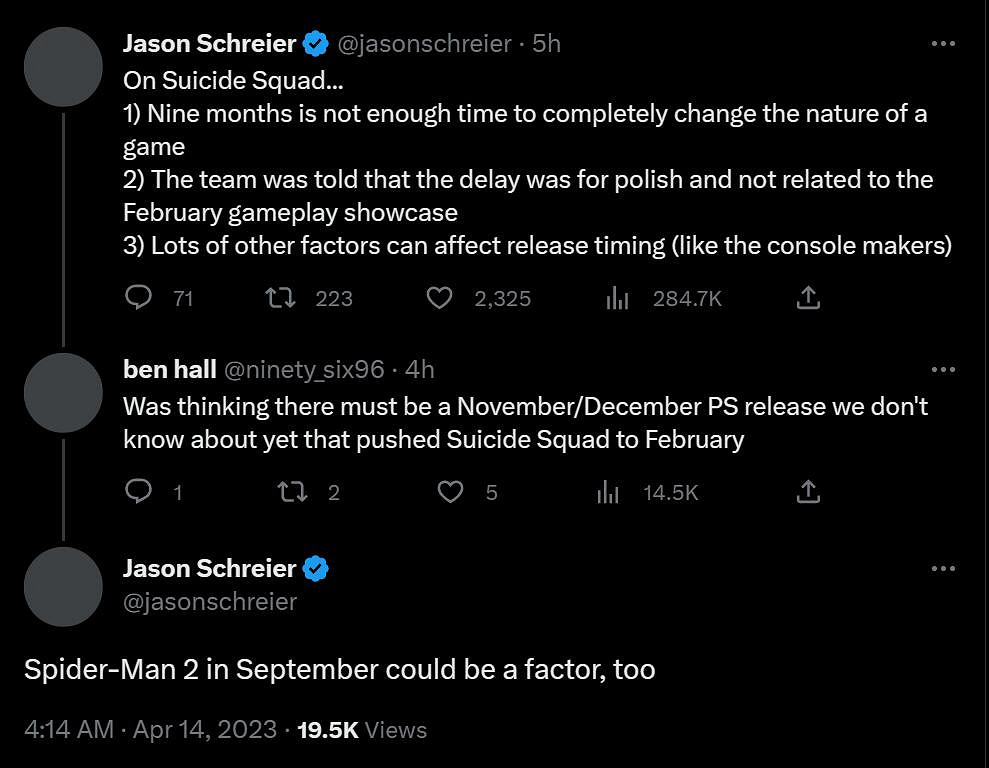Like the tweet with 2,325 likes
Image resolution: width=989 pixels, height=768 pixels.
pos(440,298)
